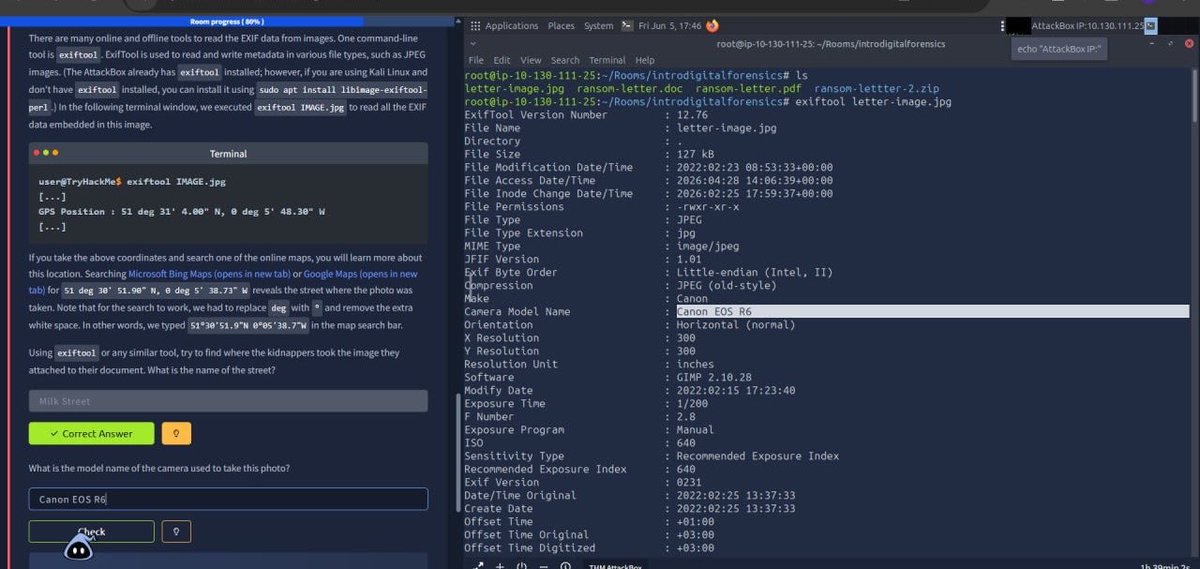Viewport: 1200px width, 569px height.
Task: Click the Make value Canon
Action: point(693,299)
